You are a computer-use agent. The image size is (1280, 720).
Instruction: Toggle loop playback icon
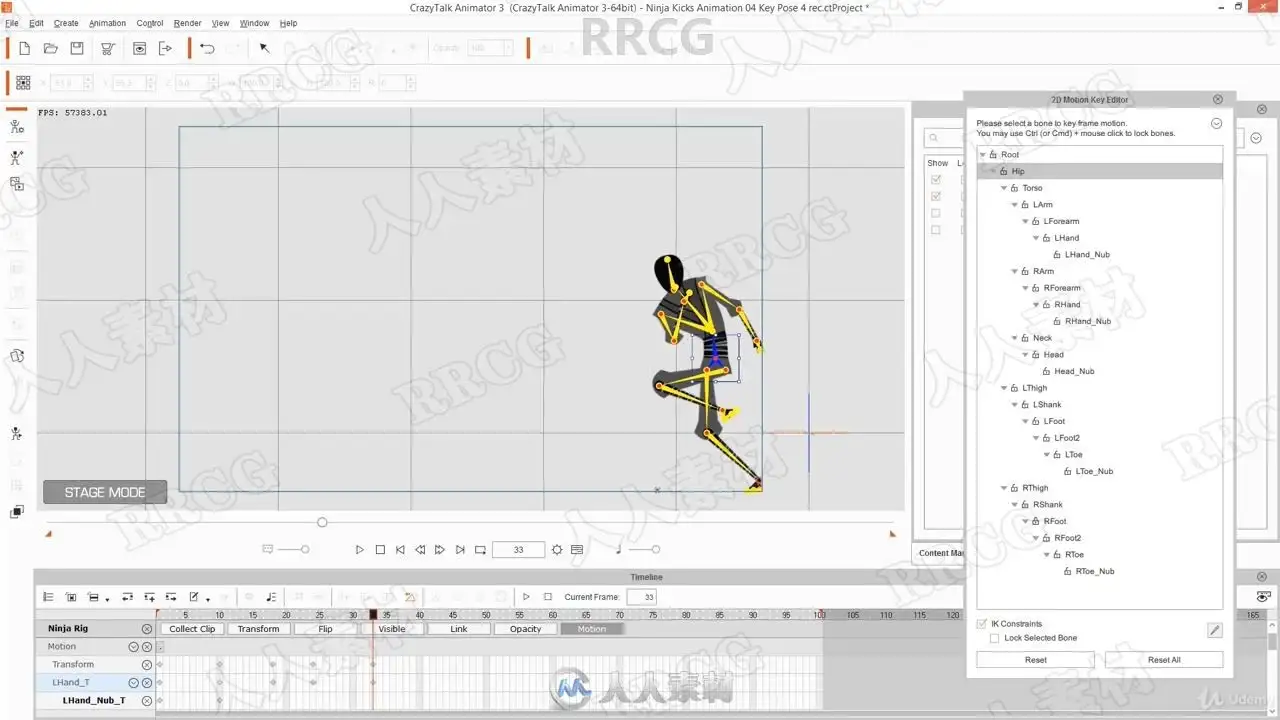point(480,550)
